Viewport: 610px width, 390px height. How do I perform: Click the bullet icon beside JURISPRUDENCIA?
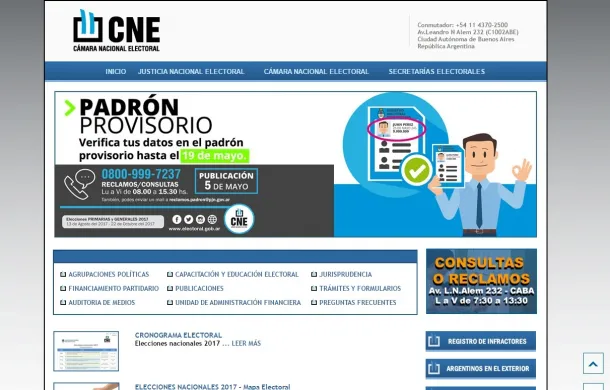(x=314, y=274)
